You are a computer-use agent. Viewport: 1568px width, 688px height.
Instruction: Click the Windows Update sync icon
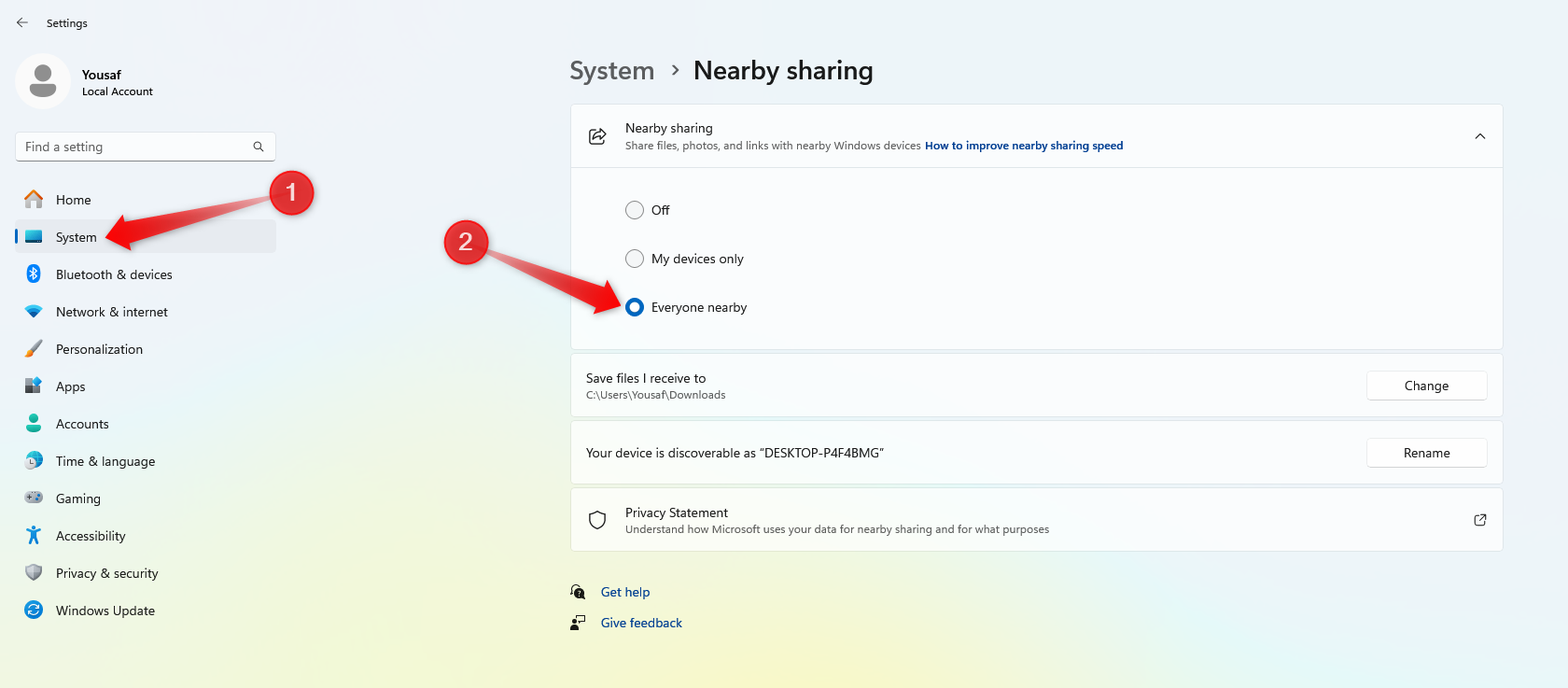click(34, 610)
